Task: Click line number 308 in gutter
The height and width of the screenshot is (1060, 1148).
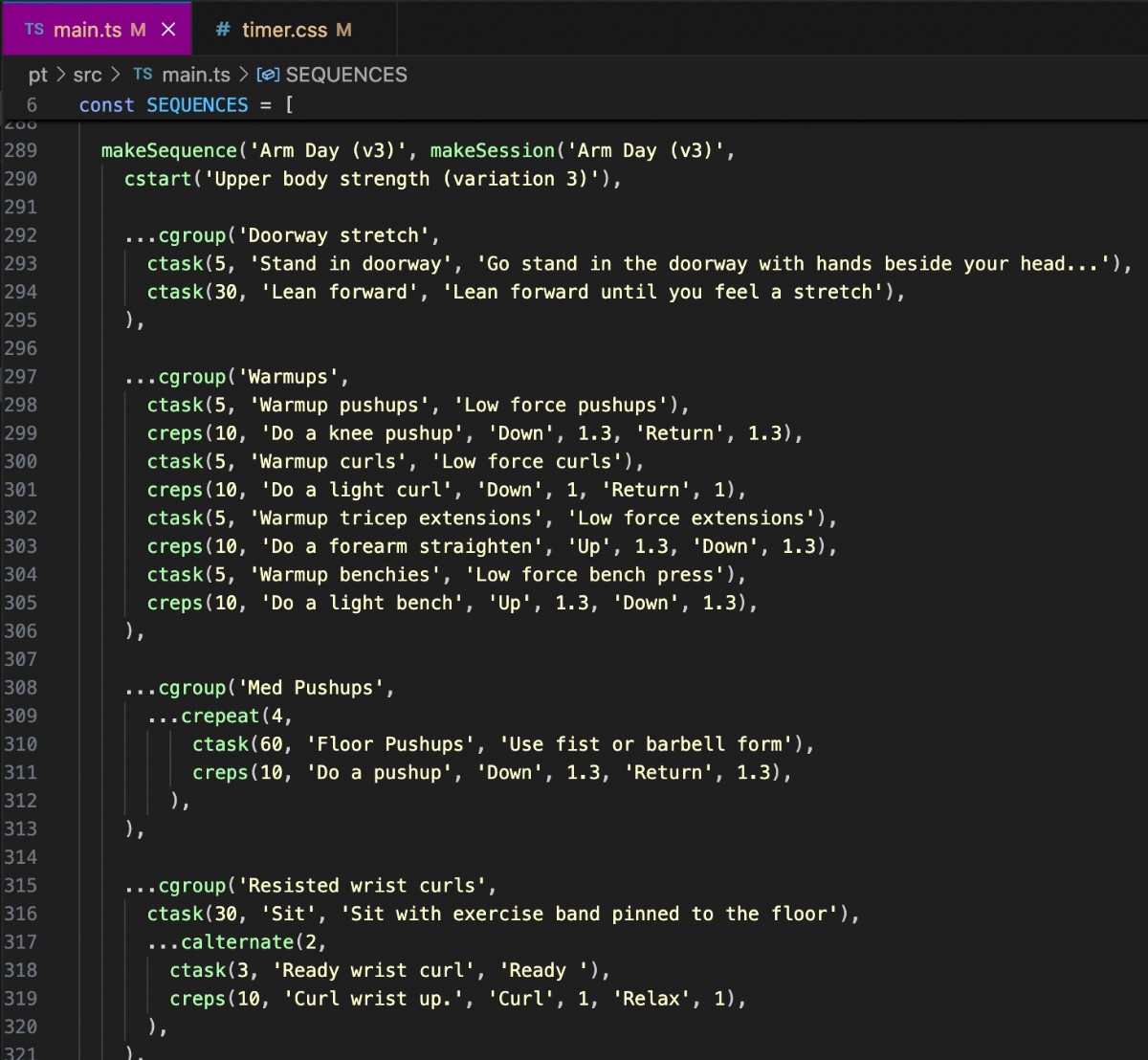Action: [21, 688]
